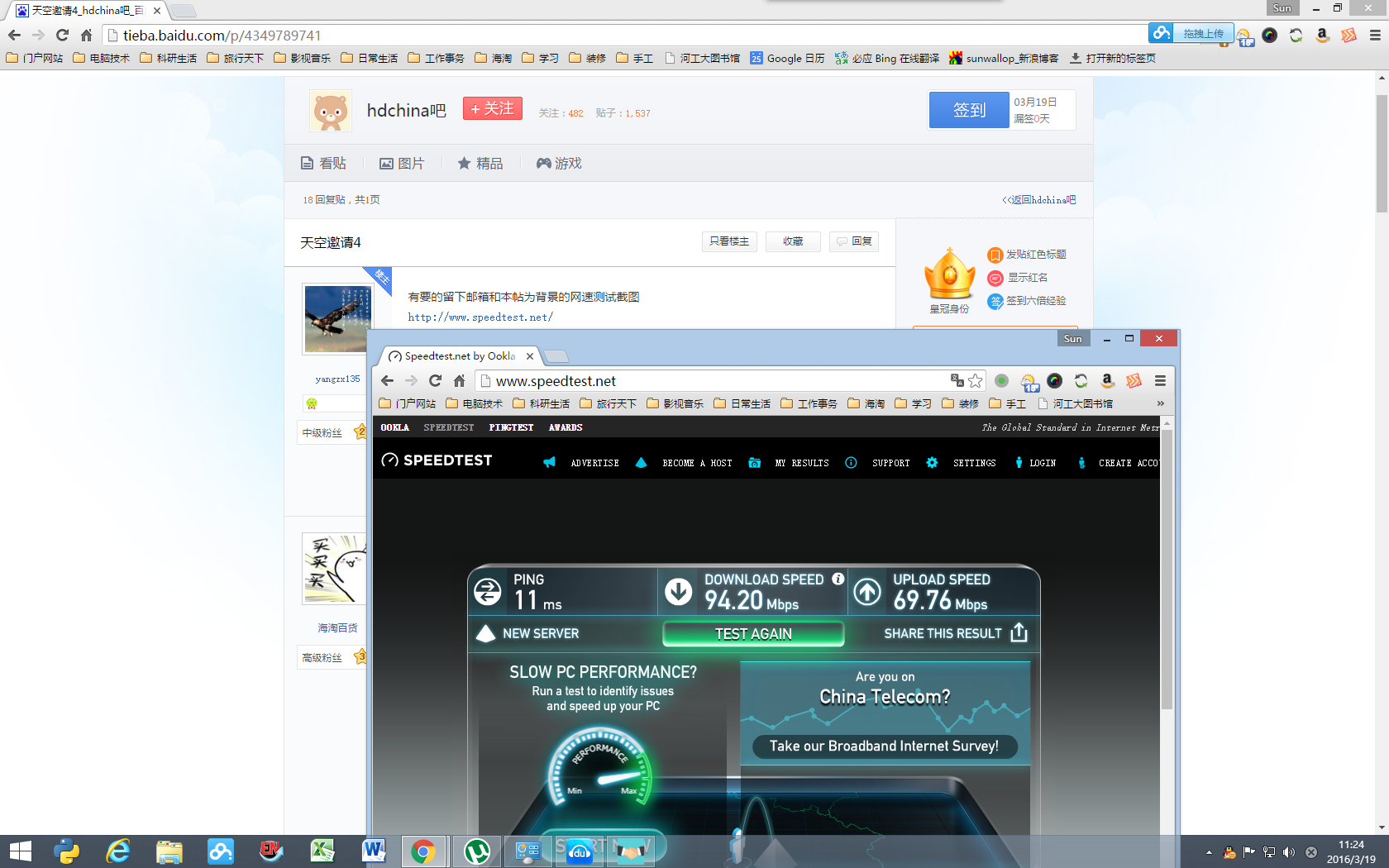Open Excel from the taskbar
Image resolution: width=1389 pixels, height=868 pixels.
(322, 851)
